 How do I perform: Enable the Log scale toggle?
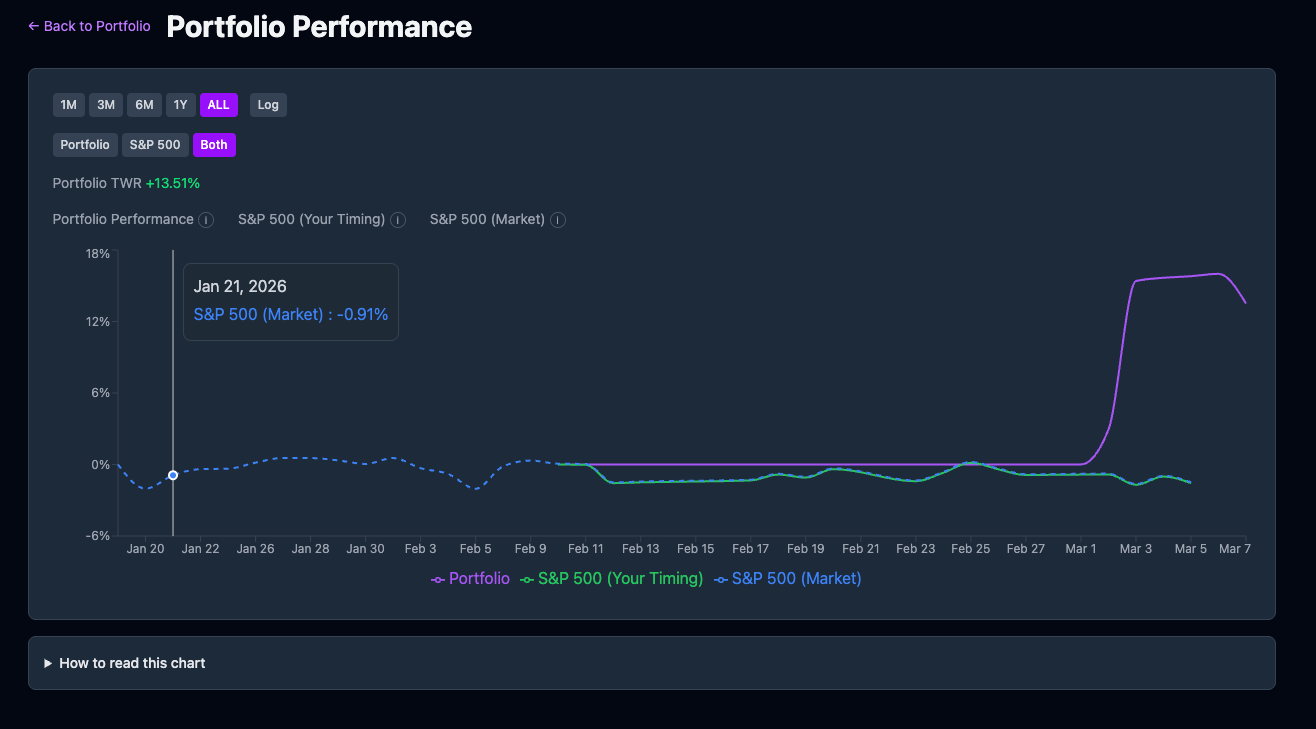point(268,104)
